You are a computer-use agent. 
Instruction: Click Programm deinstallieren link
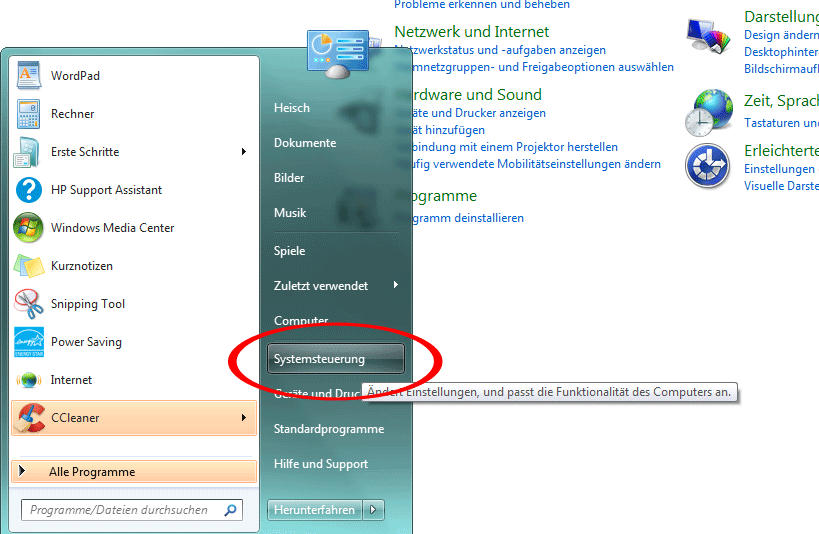[x=459, y=218]
